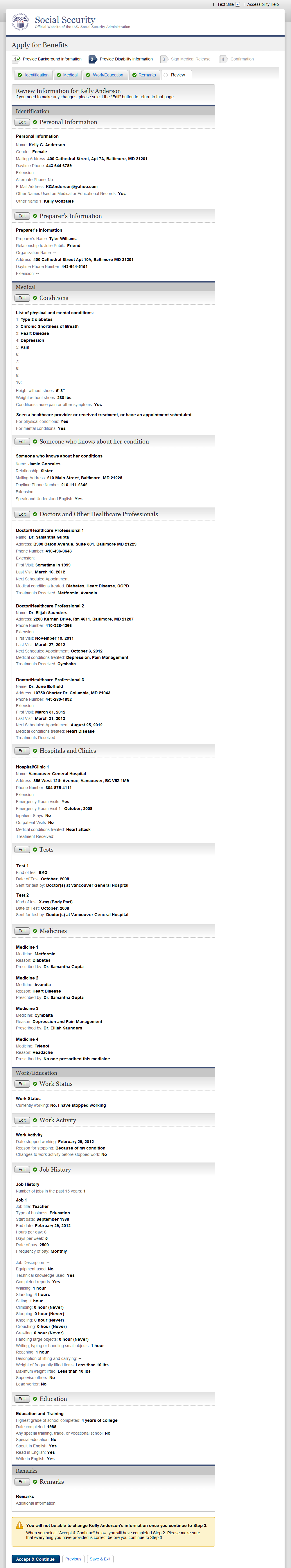The image size is (291, 1568).
Task: Switch to the Identification tab
Action: tap(33, 75)
